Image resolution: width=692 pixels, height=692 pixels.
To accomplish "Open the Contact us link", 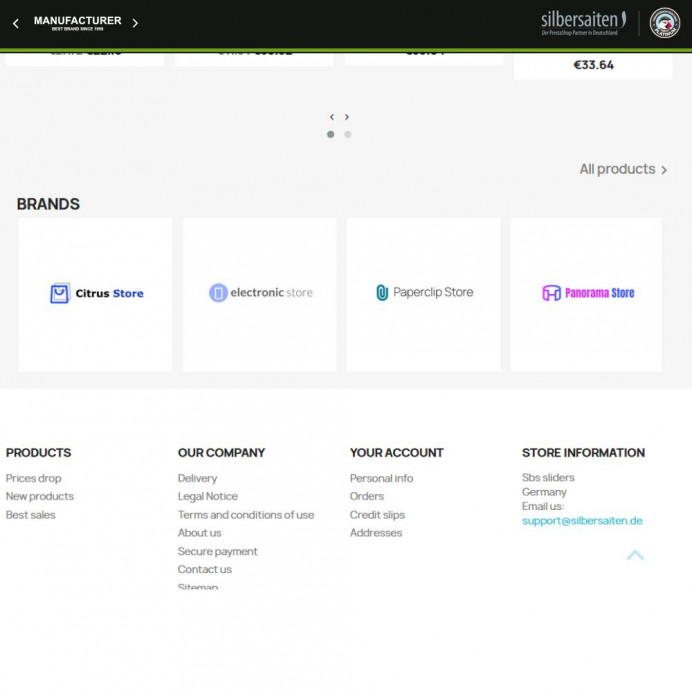I will point(205,570).
